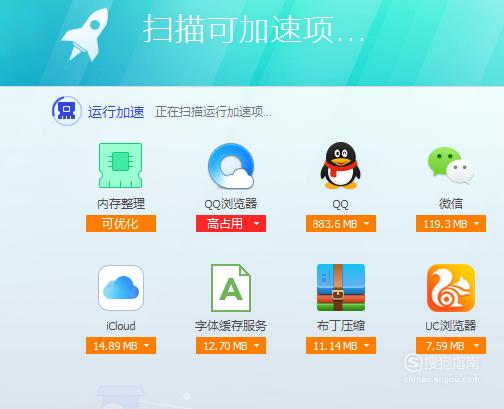This screenshot has height=409, width=504.
Task: Open the 7.59 MB dropdown for UC浏览器
Action: 451,346
